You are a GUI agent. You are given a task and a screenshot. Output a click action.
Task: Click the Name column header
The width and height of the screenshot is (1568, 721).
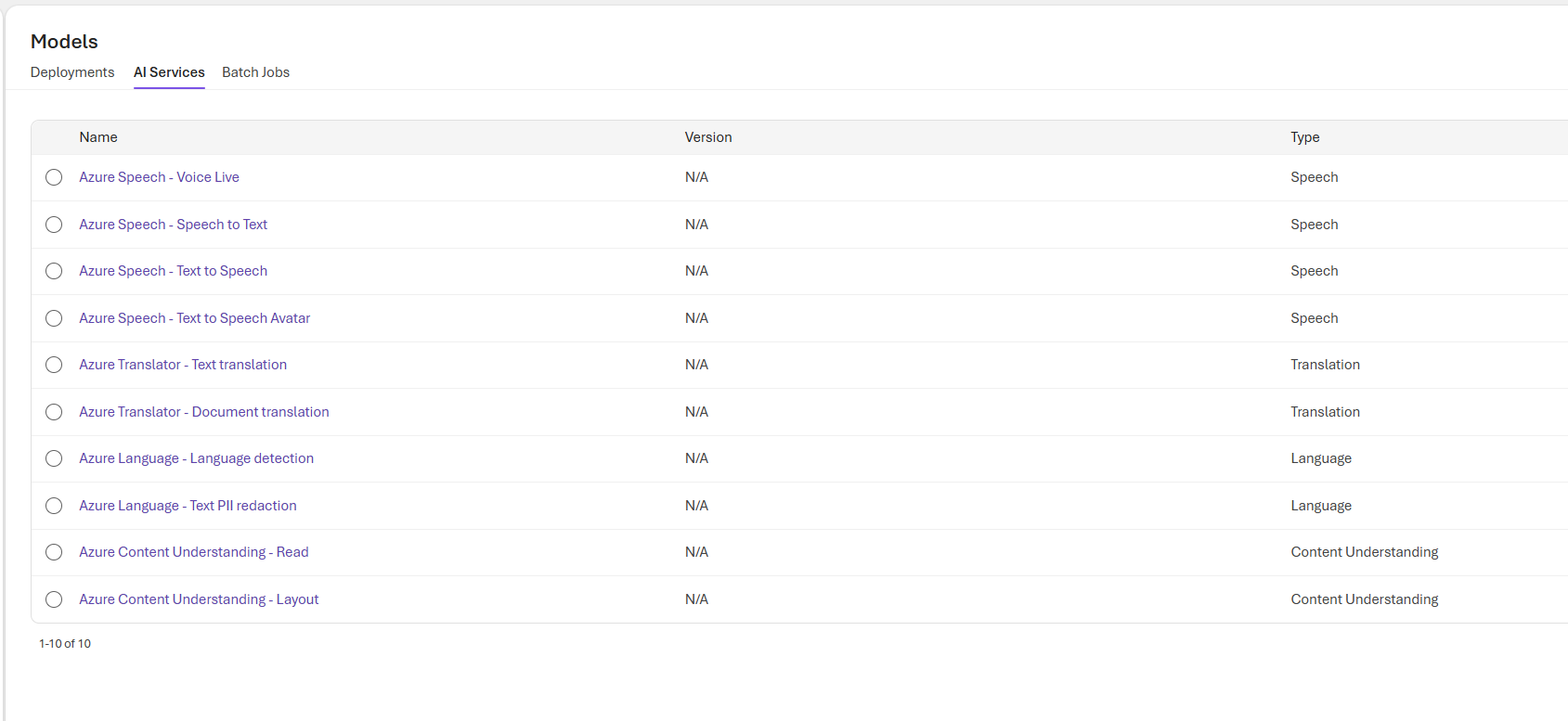[x=98, y=137]
